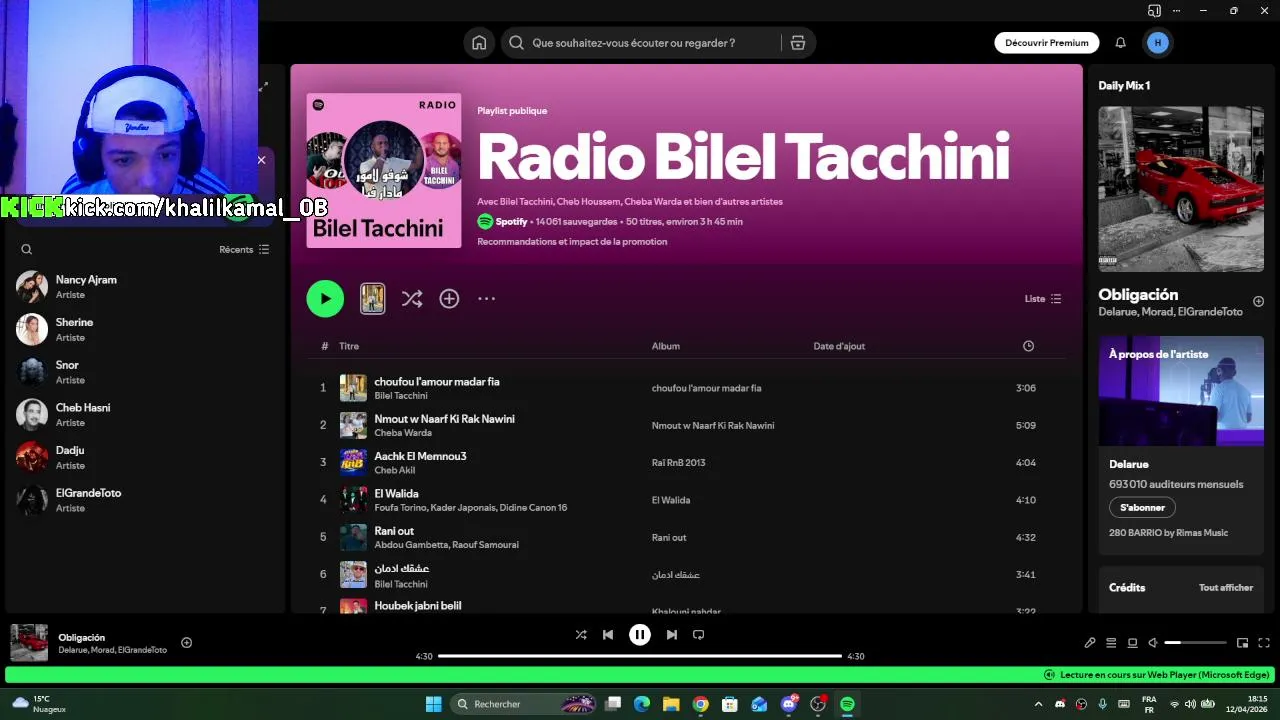Screen dimensions: 1280x720
Task: Open Nancy Ajram artist in library
Action: 145,287
